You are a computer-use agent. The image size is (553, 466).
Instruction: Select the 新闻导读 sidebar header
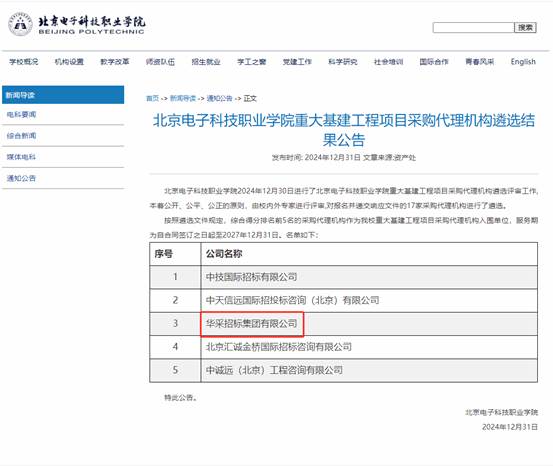pyautogui.click(x=63, y=95)
